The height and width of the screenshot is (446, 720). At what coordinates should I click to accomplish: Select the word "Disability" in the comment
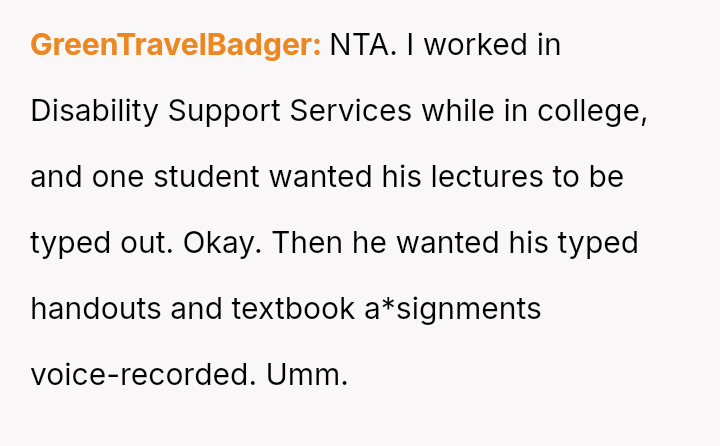point(94,111)
